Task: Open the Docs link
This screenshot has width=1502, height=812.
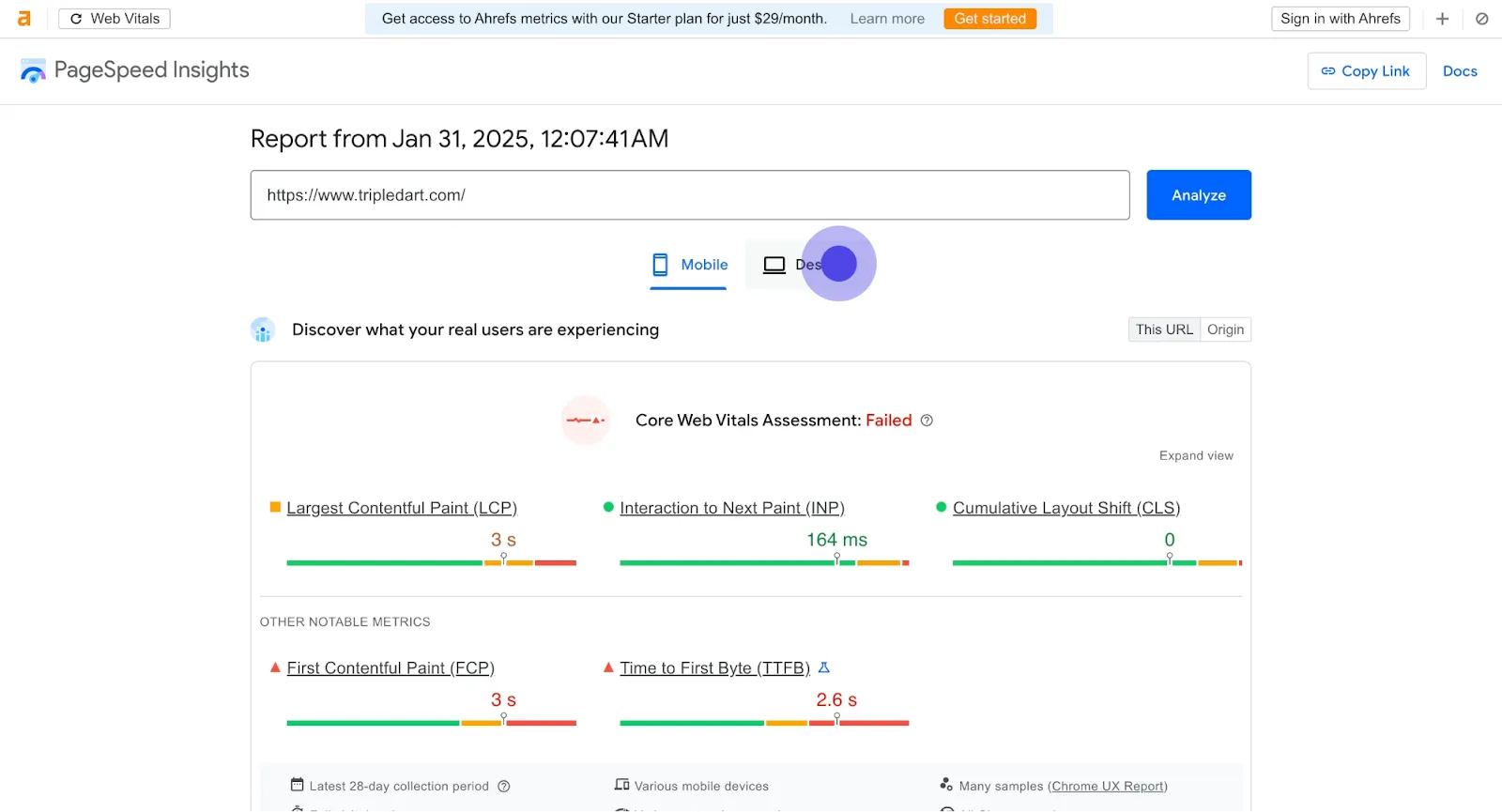Action: [1460, 71]
